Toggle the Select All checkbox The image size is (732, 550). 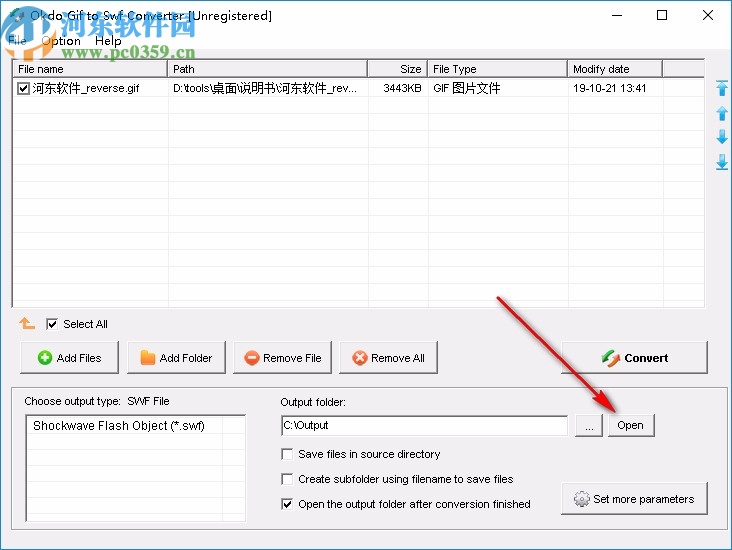click(52, 324)
